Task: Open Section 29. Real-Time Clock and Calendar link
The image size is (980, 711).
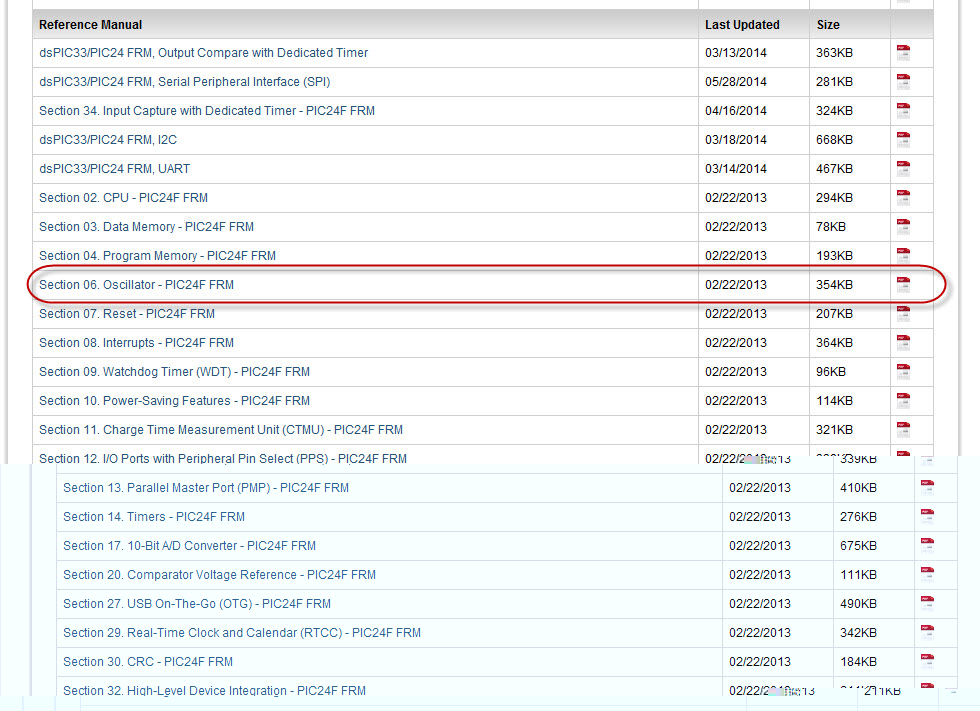Action: pyautogui.click(x=242, y=632)
